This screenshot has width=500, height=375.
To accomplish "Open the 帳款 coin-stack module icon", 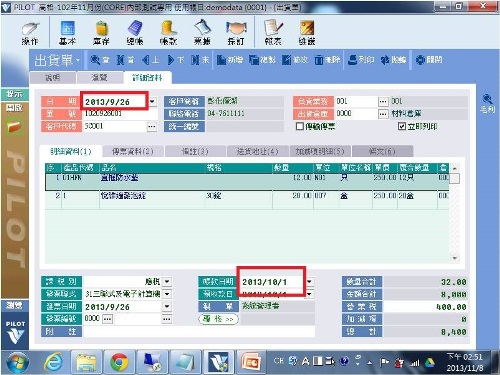I will (168, 33).
